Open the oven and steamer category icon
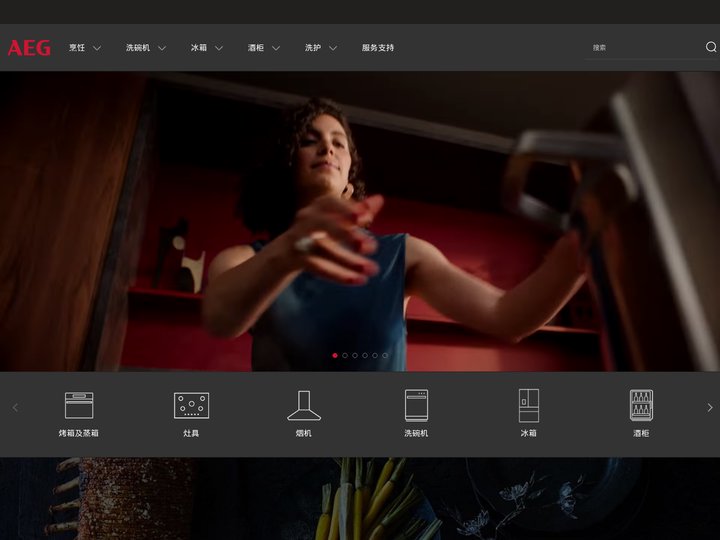 79,405
